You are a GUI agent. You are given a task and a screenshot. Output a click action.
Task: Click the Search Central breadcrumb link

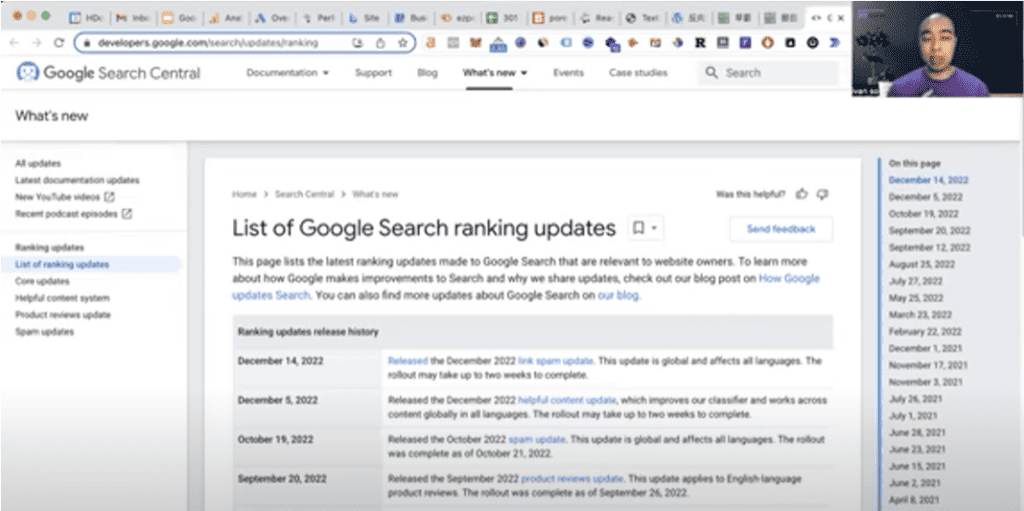pos(304,194)
